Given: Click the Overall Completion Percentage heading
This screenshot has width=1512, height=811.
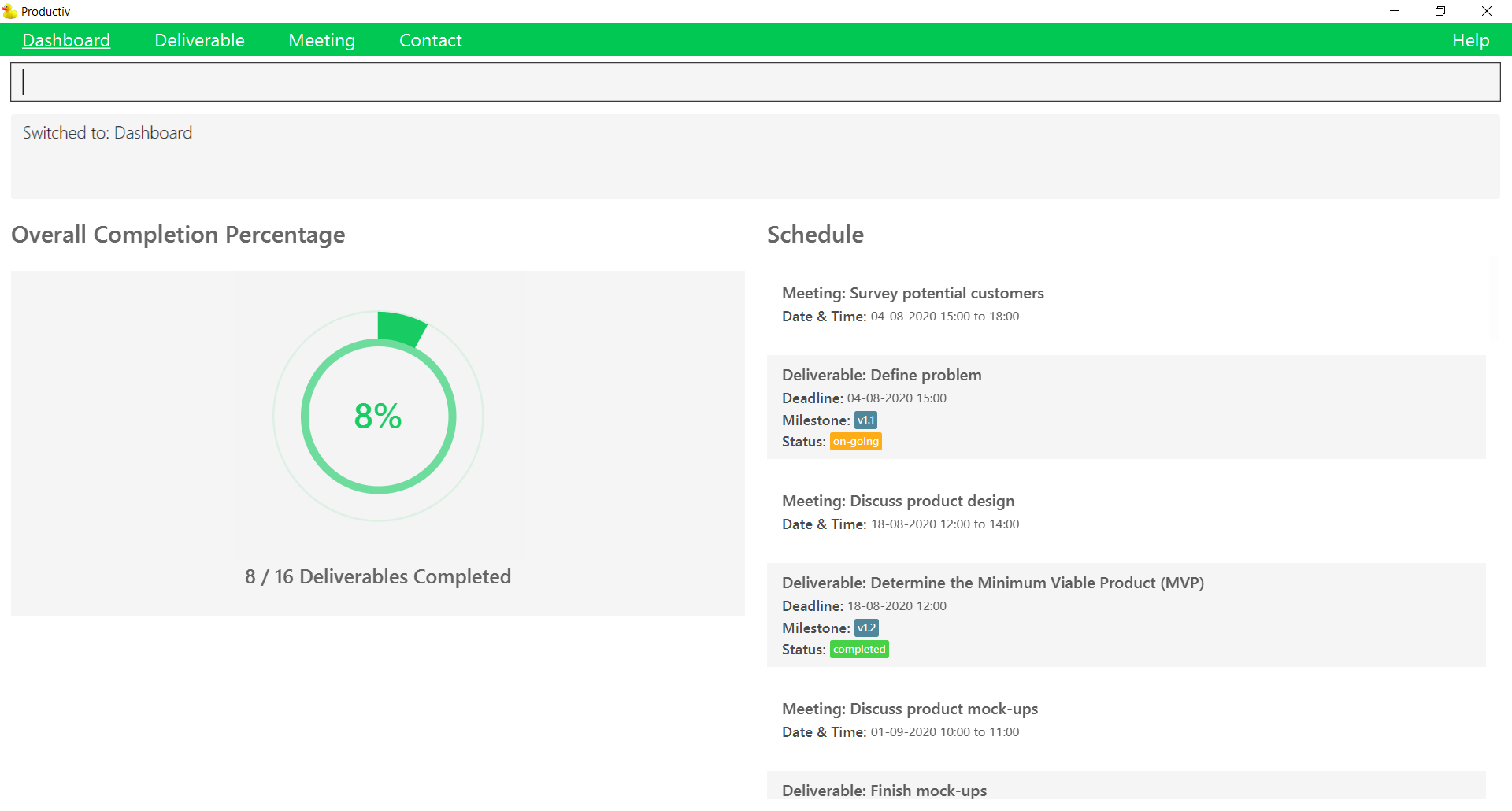Looking at the screenshot, I should tap(178, 235).
